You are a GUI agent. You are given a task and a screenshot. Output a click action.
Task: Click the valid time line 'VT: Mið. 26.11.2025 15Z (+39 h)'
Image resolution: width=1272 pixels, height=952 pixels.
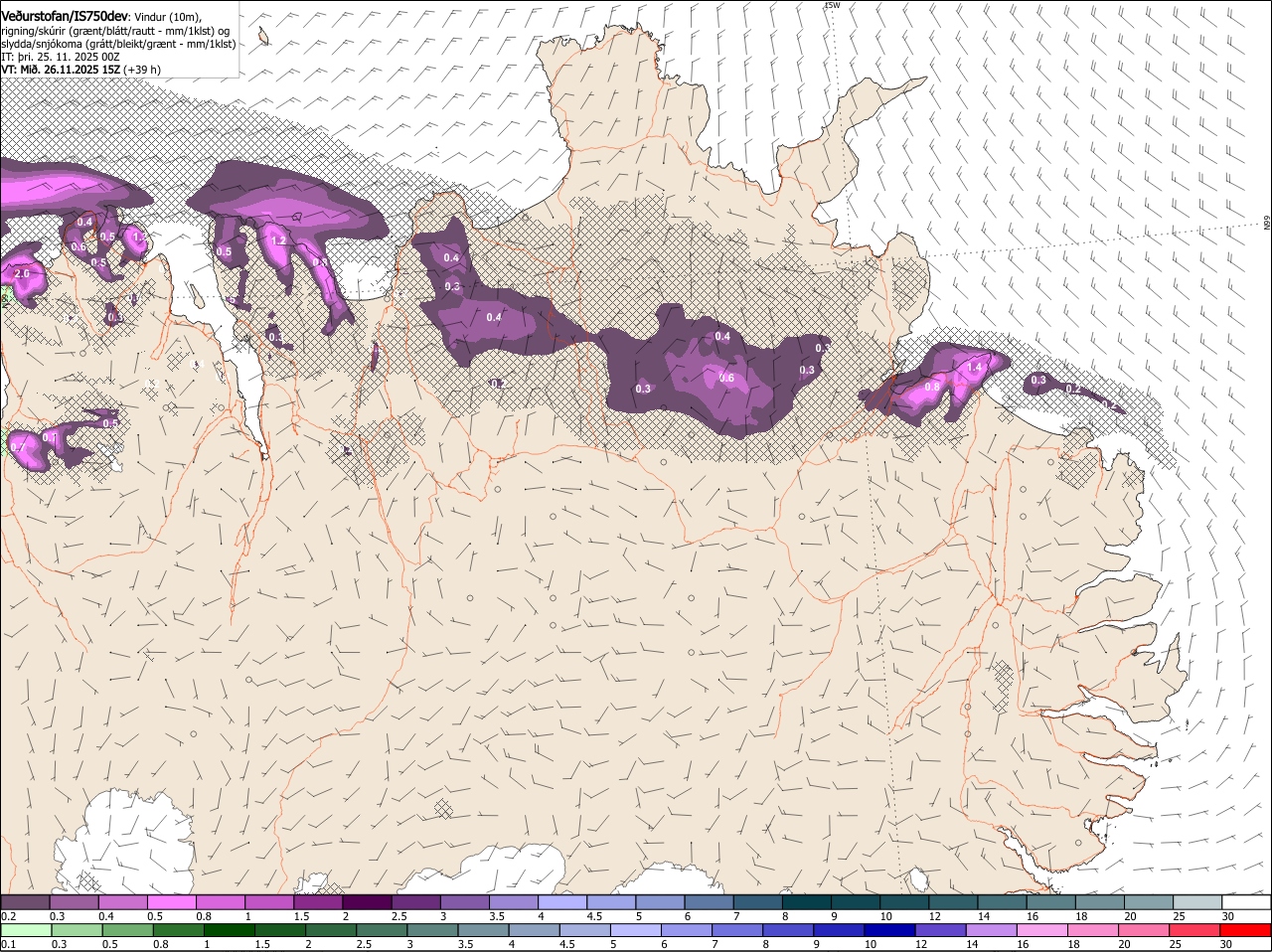[80, 70]
